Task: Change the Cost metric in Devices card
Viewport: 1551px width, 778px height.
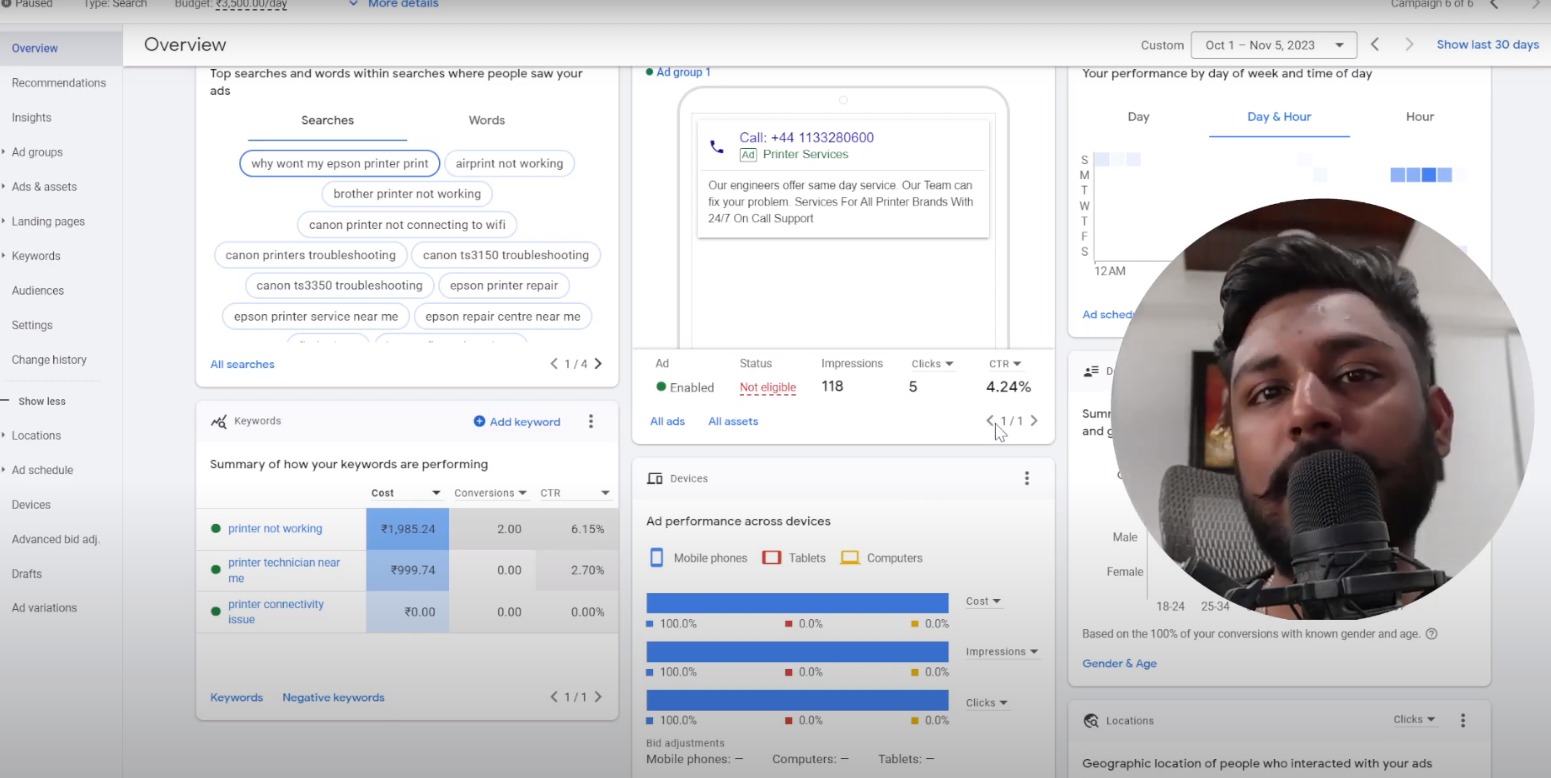Action: point(983,602)
